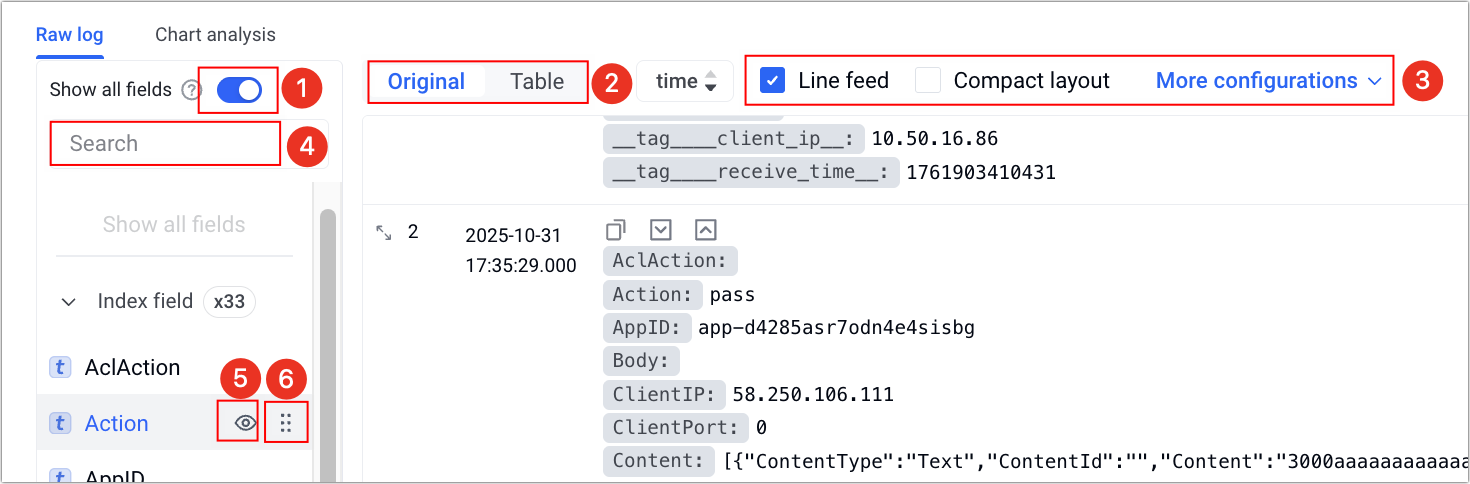The height and width of the screenshot is (484, 1470).
Task: Enable the Compact layout checkbox
Action: [x=929, y=81]
